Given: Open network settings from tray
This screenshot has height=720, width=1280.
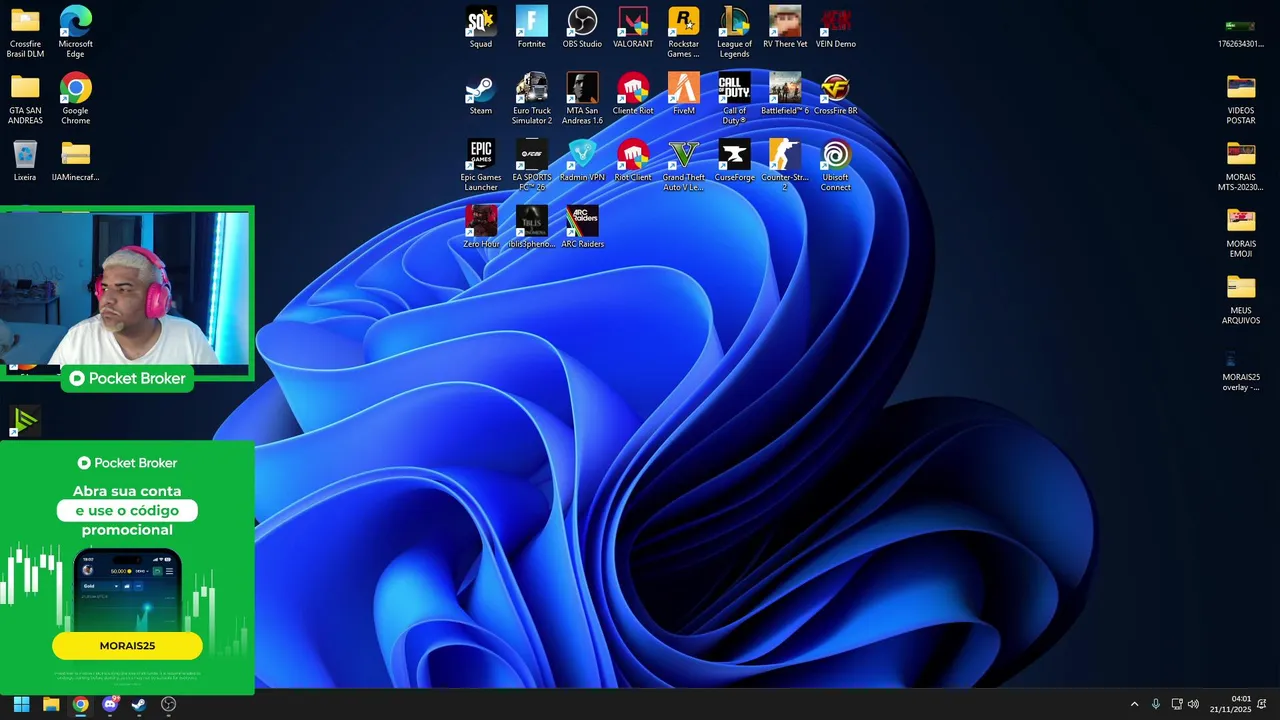Looking at the screenshot, I should 1176,704.
